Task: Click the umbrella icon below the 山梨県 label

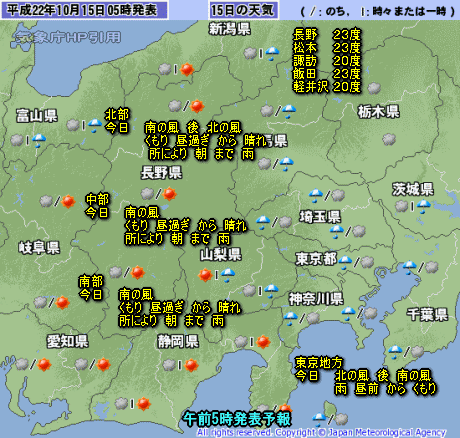Action: pos(228,275)
